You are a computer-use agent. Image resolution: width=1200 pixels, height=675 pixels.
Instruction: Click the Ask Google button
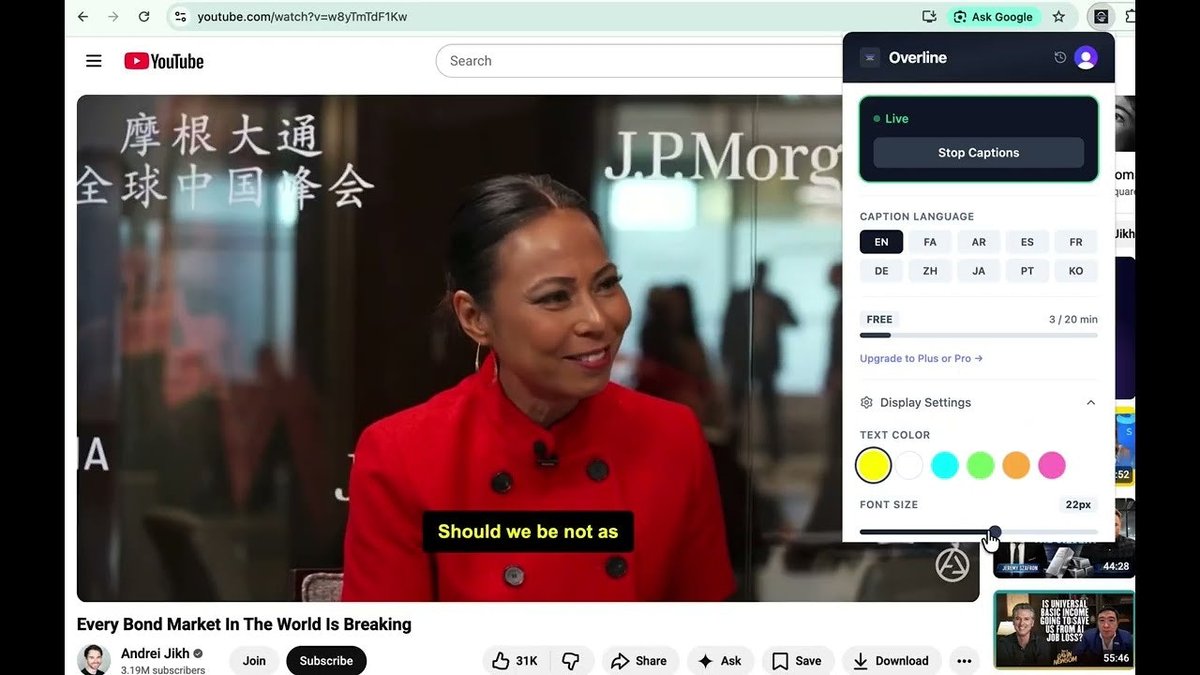[x=994, y=17]
